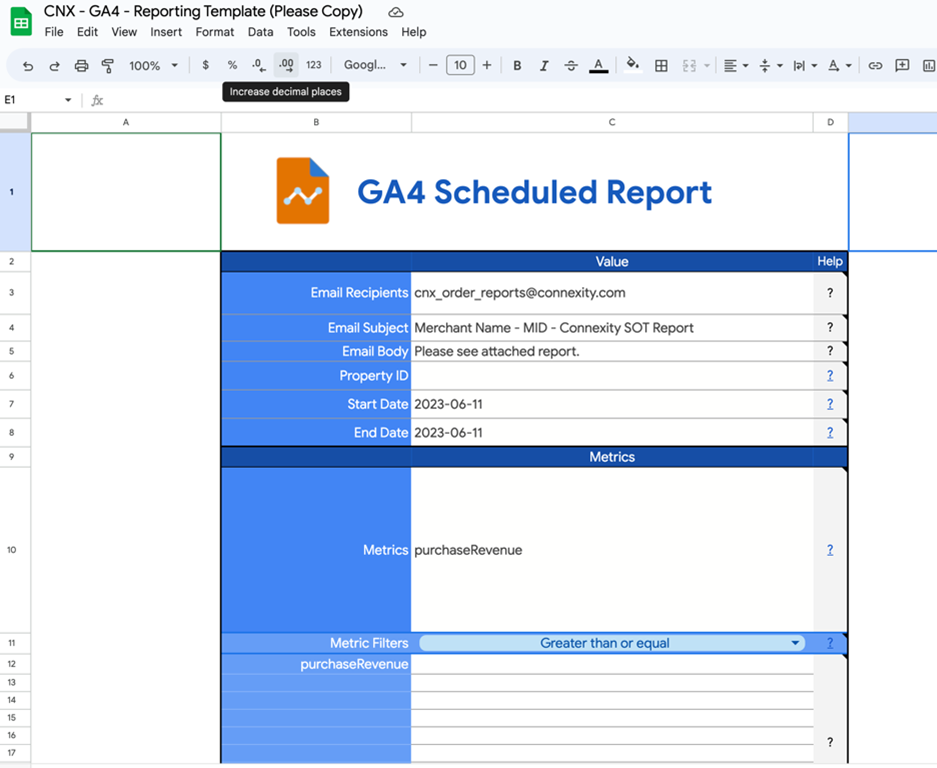Open the Format menu
The image size is (937, 768).
click(x=215, y=32)
